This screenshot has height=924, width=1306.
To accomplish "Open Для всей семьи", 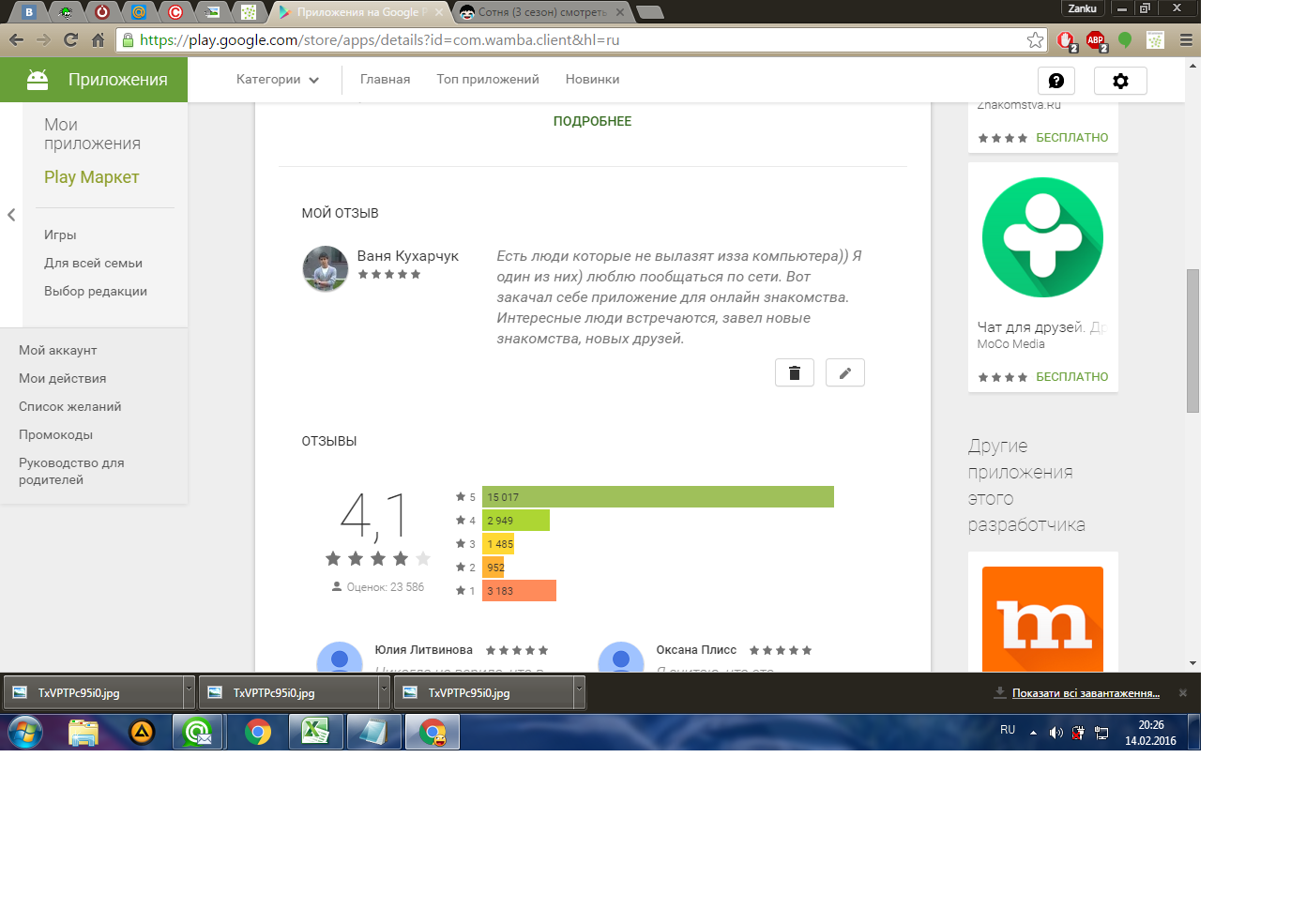I will click(x=93, y=264).
